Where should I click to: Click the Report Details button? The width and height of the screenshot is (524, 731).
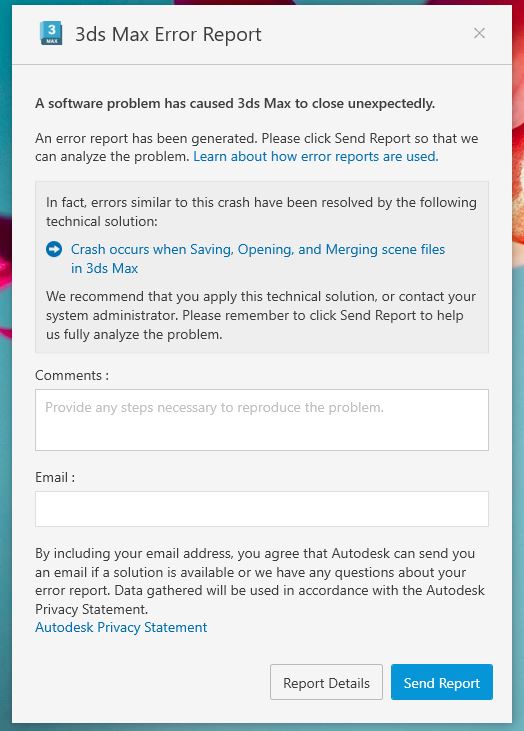tap(326, 683)
